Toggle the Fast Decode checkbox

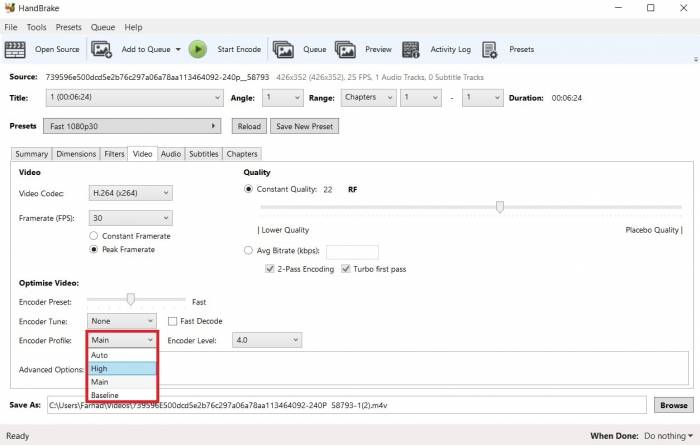click(173, 321)
